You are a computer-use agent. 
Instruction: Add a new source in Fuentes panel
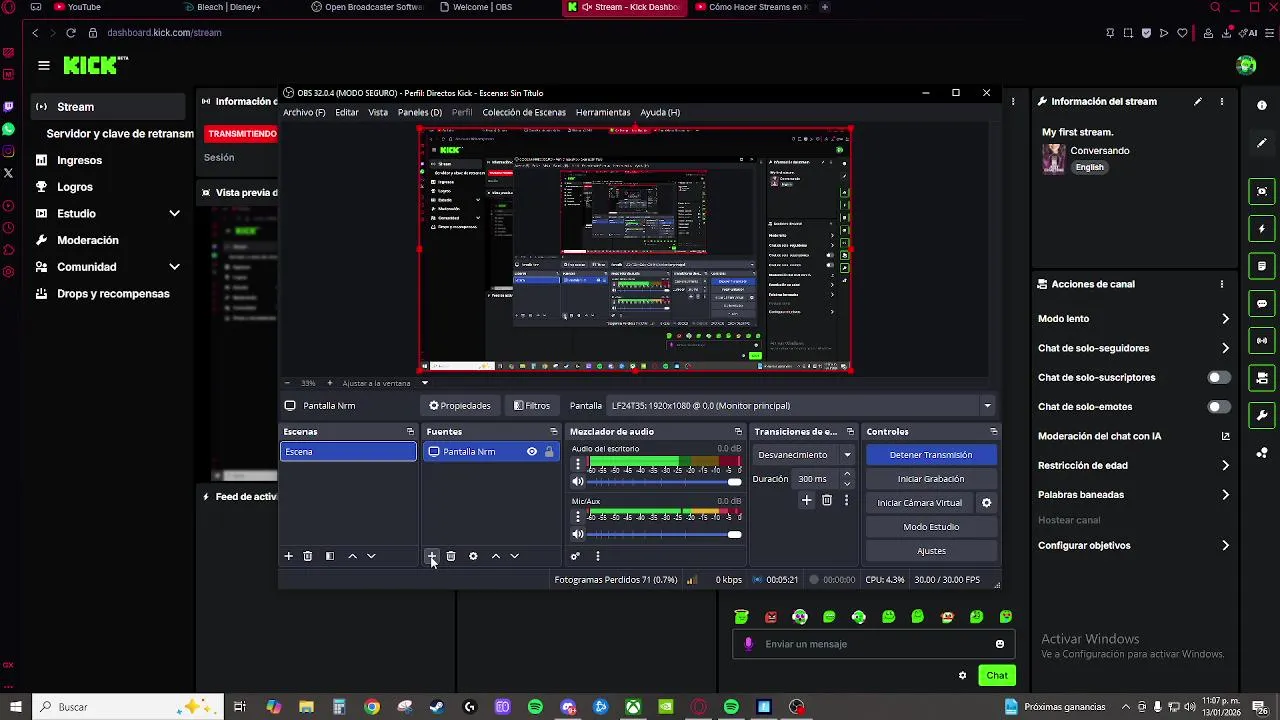click(432, 556)
